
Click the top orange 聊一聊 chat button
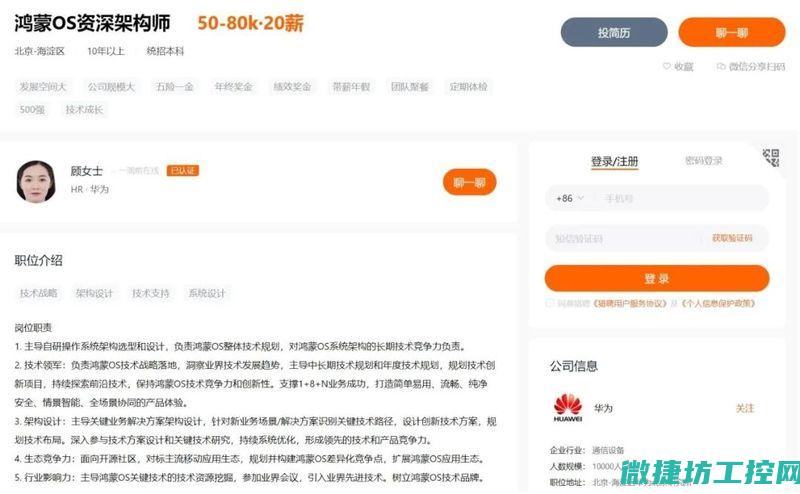click(x=732, y=32)
